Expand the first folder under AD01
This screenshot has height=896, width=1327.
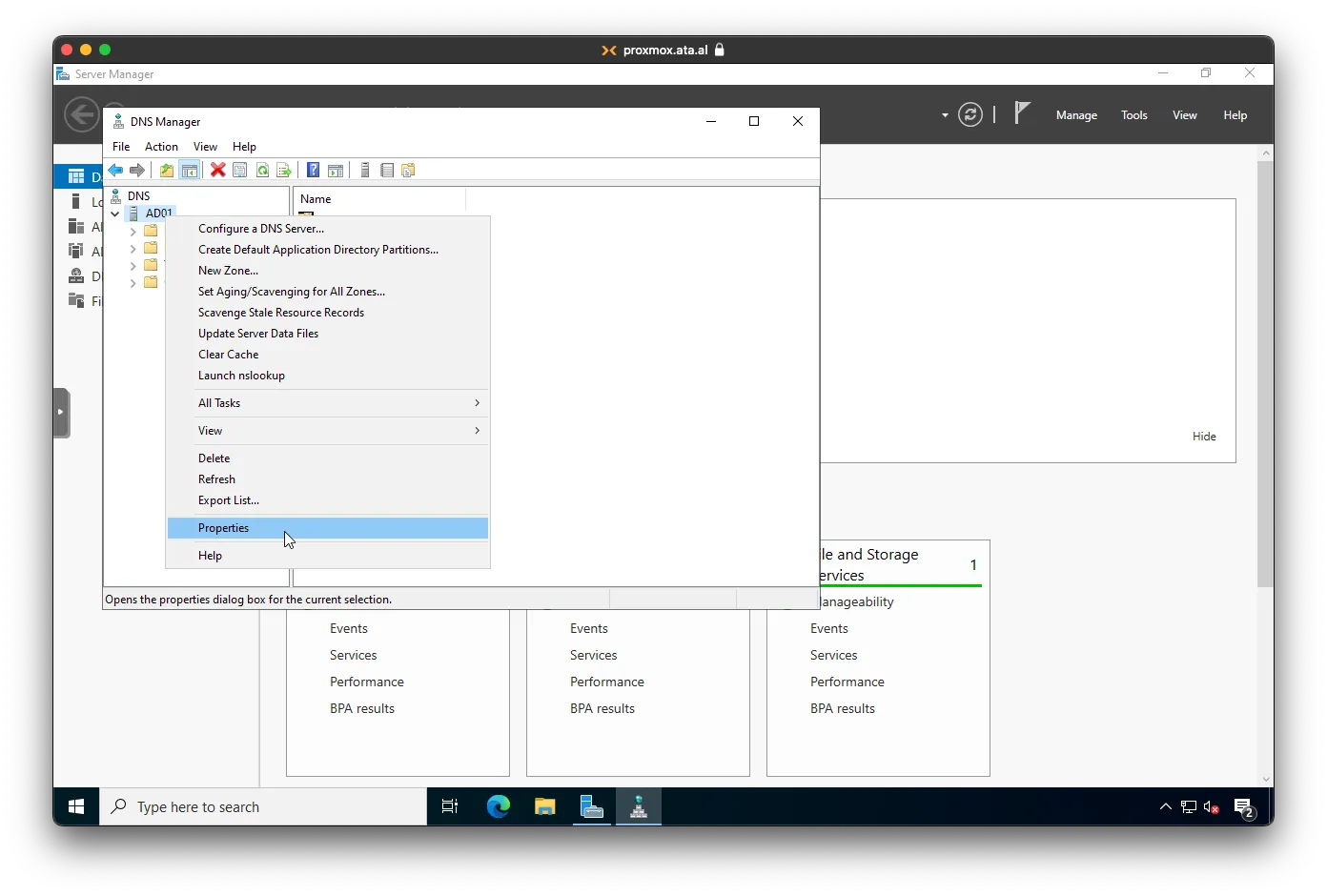[133, 231]
